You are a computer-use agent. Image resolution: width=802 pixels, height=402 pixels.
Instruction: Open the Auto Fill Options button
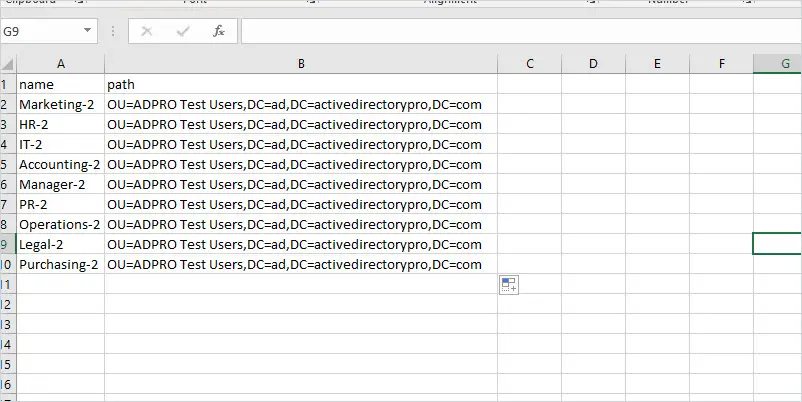pyautogui.click(x=509, y=285)
